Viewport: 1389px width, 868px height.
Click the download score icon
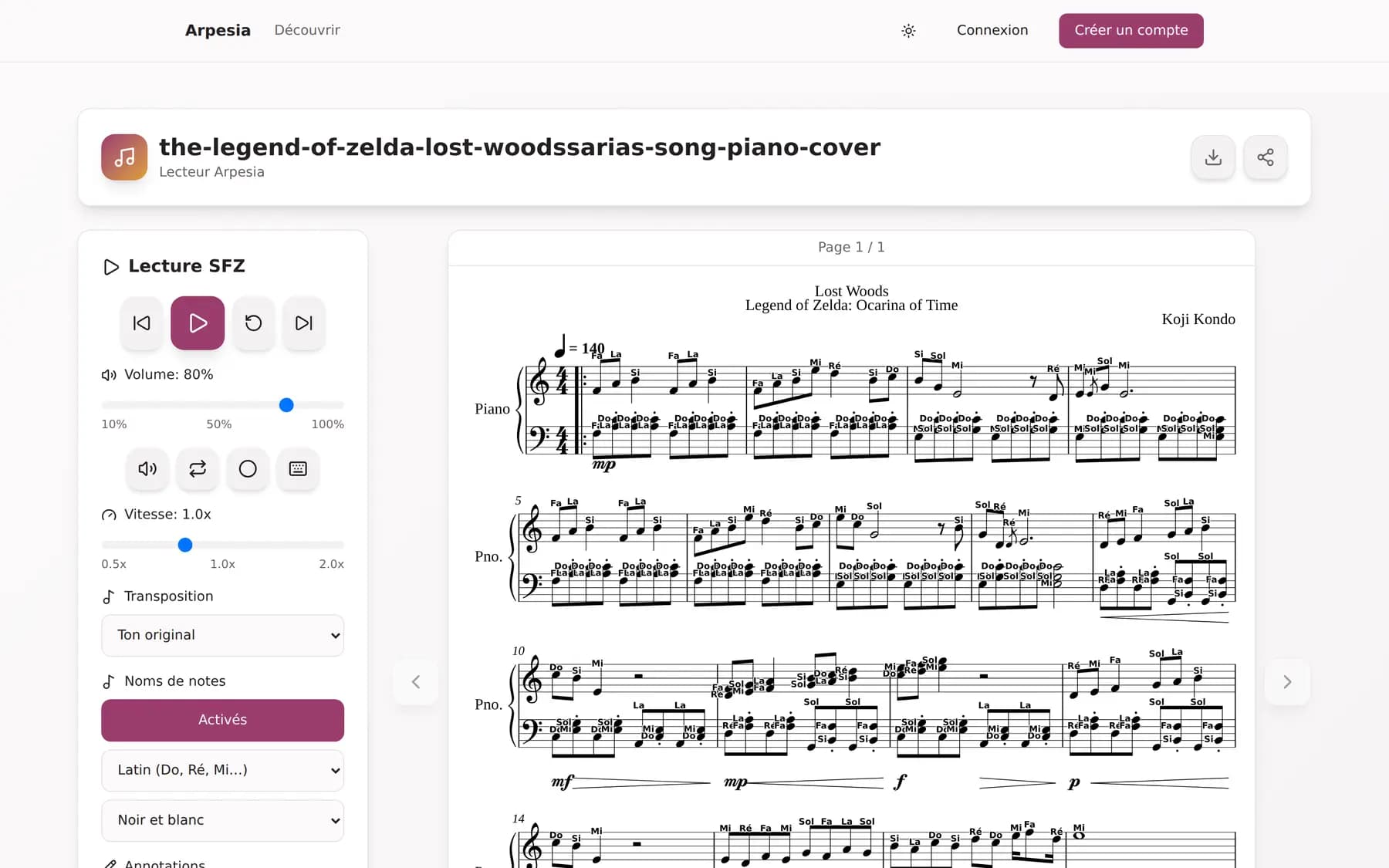(x=1213, y=157)
